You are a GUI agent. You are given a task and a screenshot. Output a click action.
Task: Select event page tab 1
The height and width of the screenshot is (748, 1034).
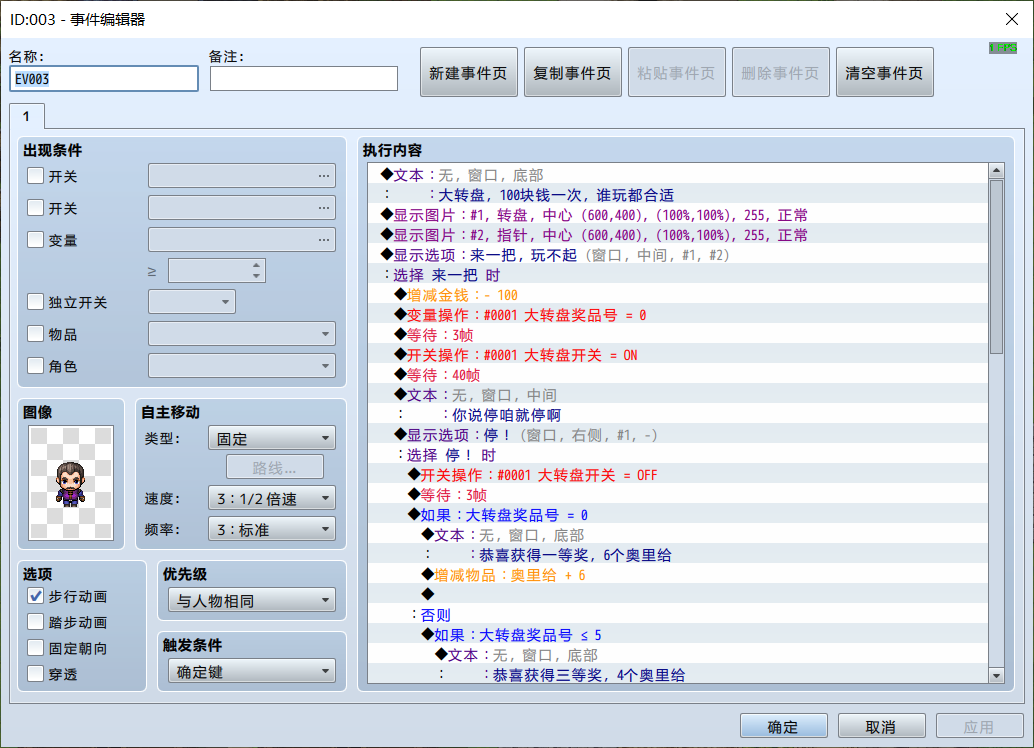pos(26,117)
